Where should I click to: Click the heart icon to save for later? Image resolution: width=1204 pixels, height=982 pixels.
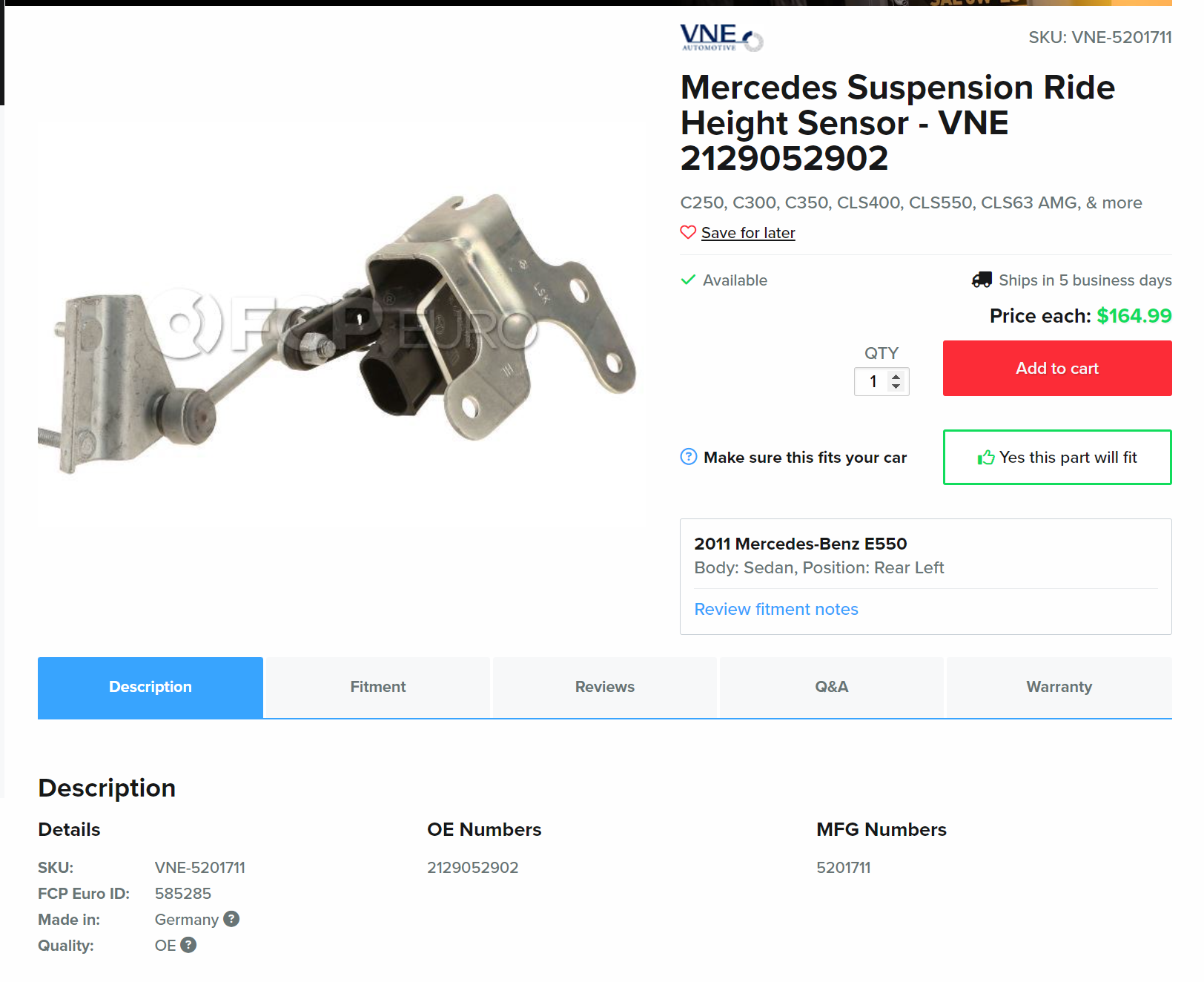coord(688,233)
